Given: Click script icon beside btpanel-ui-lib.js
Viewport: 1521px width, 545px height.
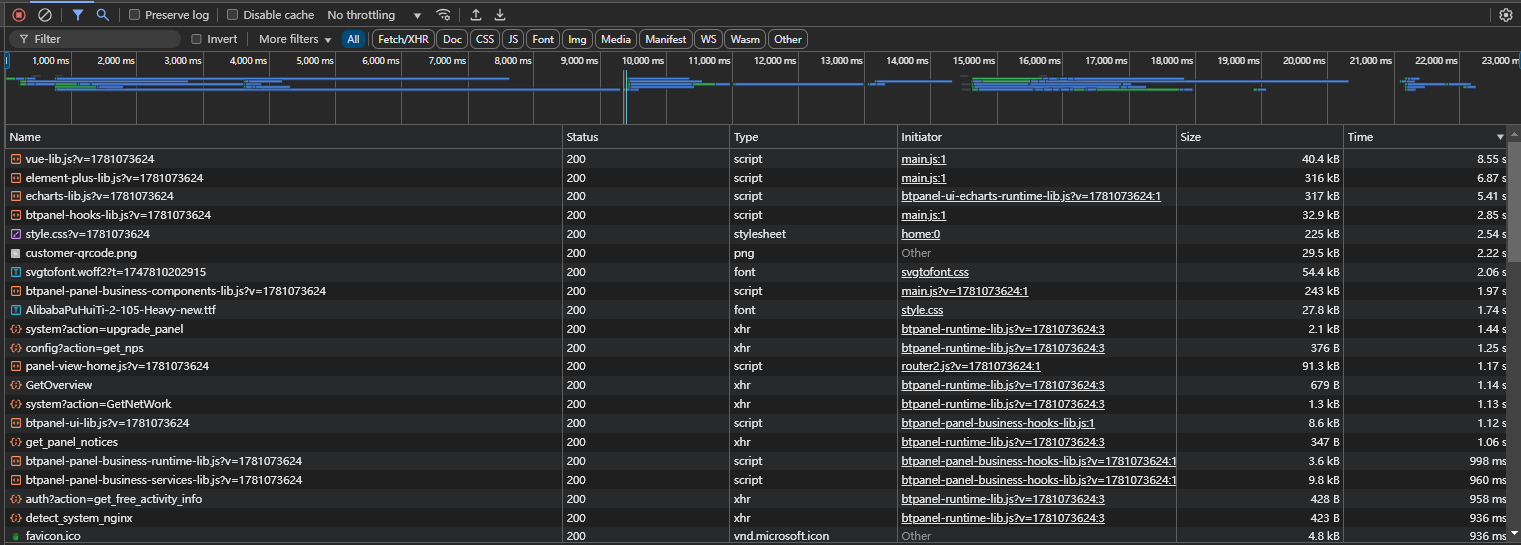Looking at the screenshot, I should point(16,423).
